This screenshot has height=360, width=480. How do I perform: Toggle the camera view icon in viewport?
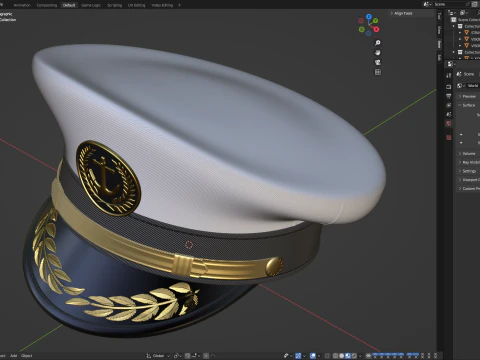[x=378, y=62]
